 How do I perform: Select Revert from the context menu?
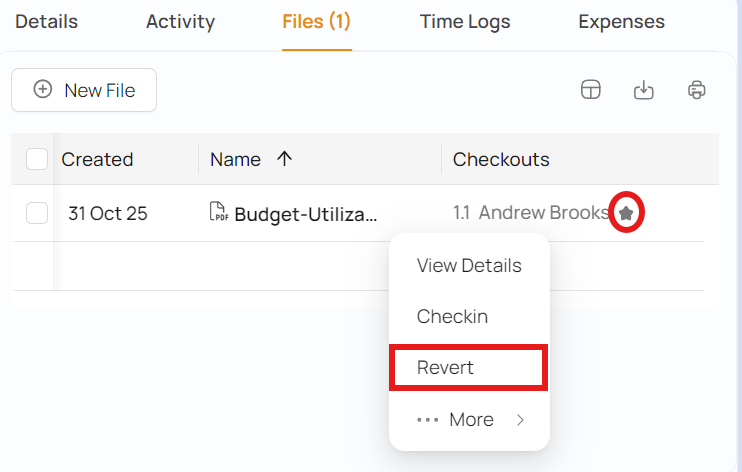(446, 367)
